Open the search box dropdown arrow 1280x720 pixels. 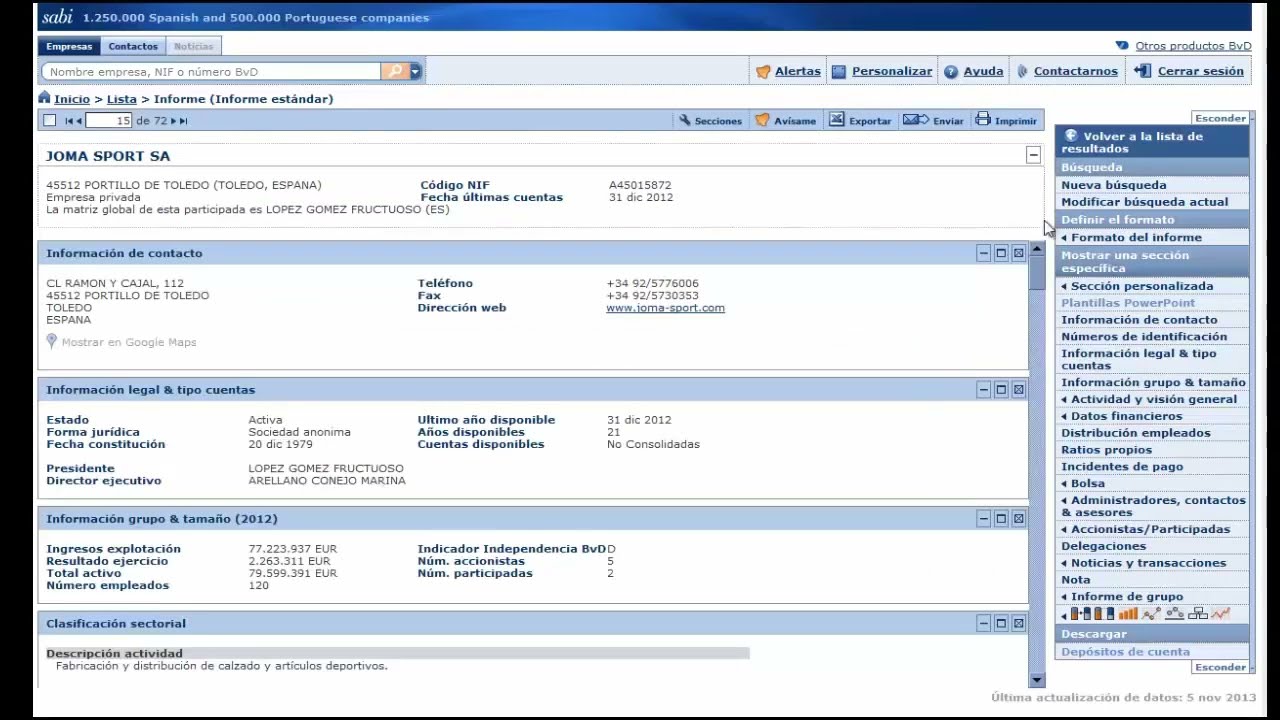click(x=416, y=71)
